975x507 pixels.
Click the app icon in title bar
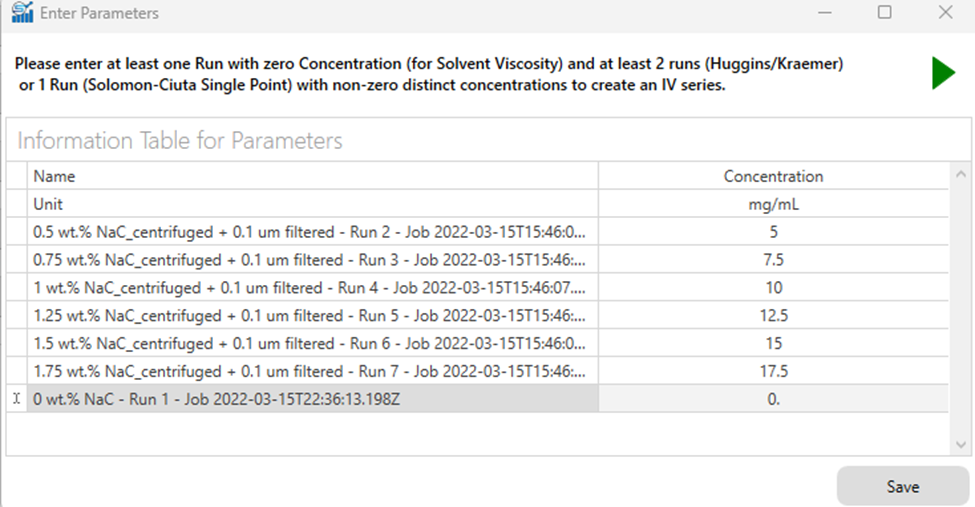pyautogui.click(x=22, y=12)
